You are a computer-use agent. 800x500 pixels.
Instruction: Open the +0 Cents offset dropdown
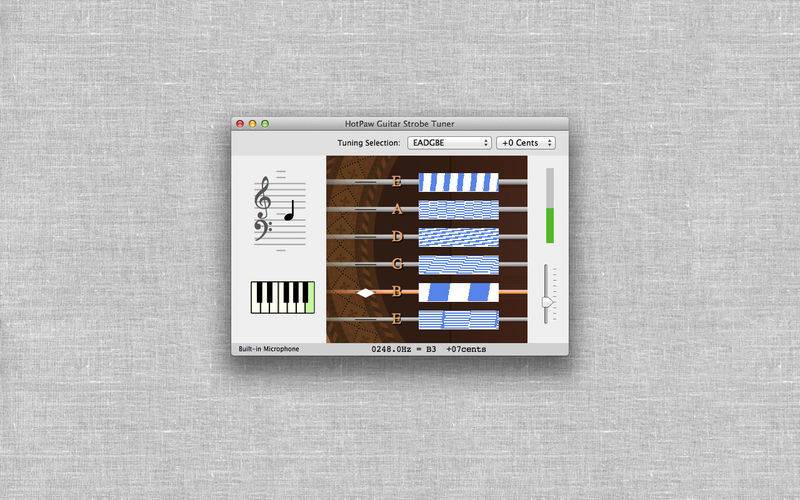pos(526,143)
